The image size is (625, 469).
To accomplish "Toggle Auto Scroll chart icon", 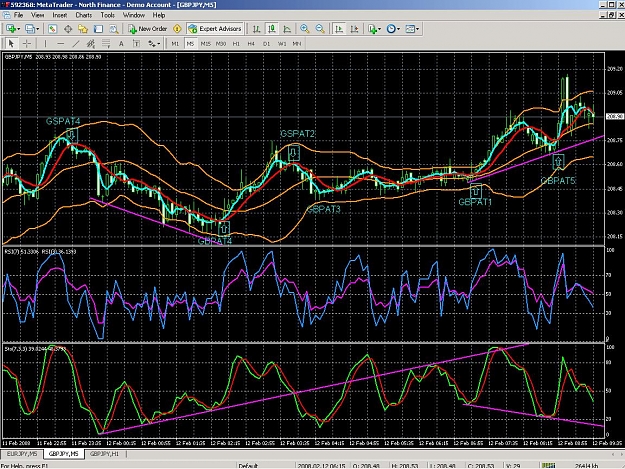I will click(x=339, y=29).
